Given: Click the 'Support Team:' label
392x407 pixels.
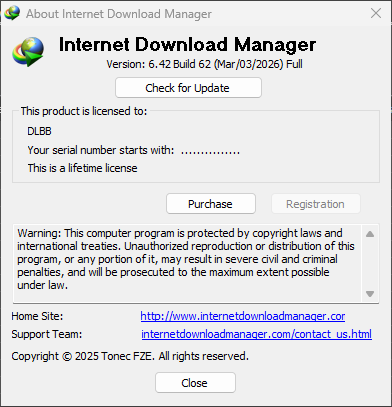Looking at the screenshot, I should coord(47,334).
